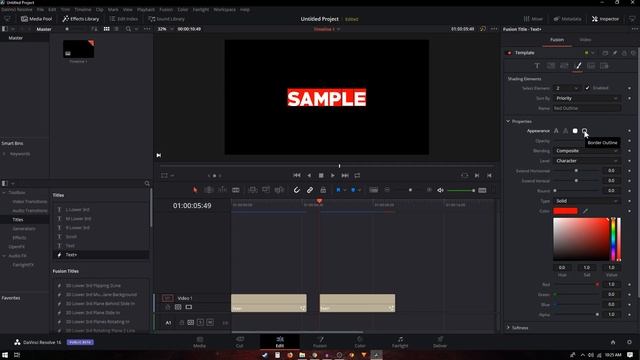The width and height of the screenshot is (640, 360).
Task: Open the Transform tab icon in Inspector
Action: [x=564, y=66]
